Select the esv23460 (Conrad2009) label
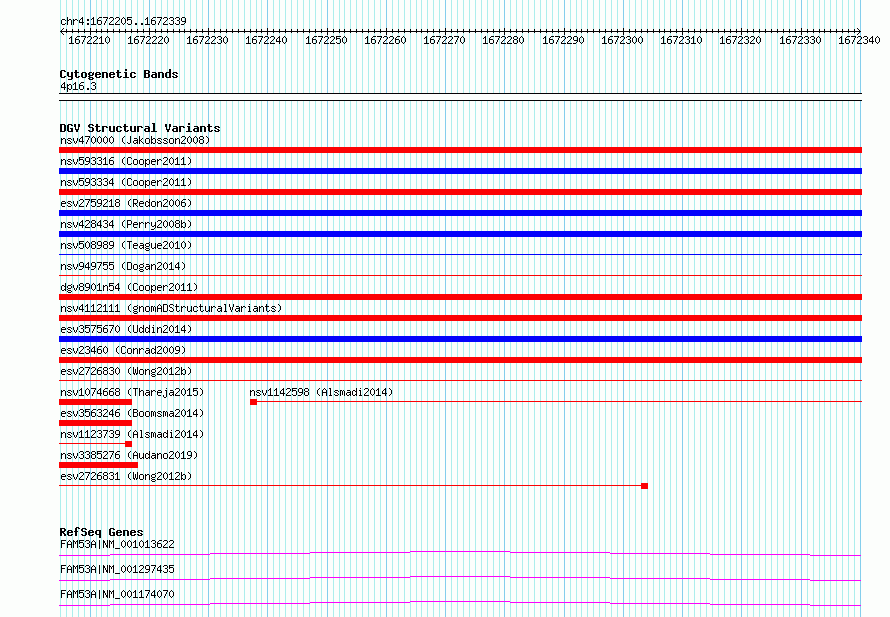The image size is (890, 617). click(x=123, y=350)
